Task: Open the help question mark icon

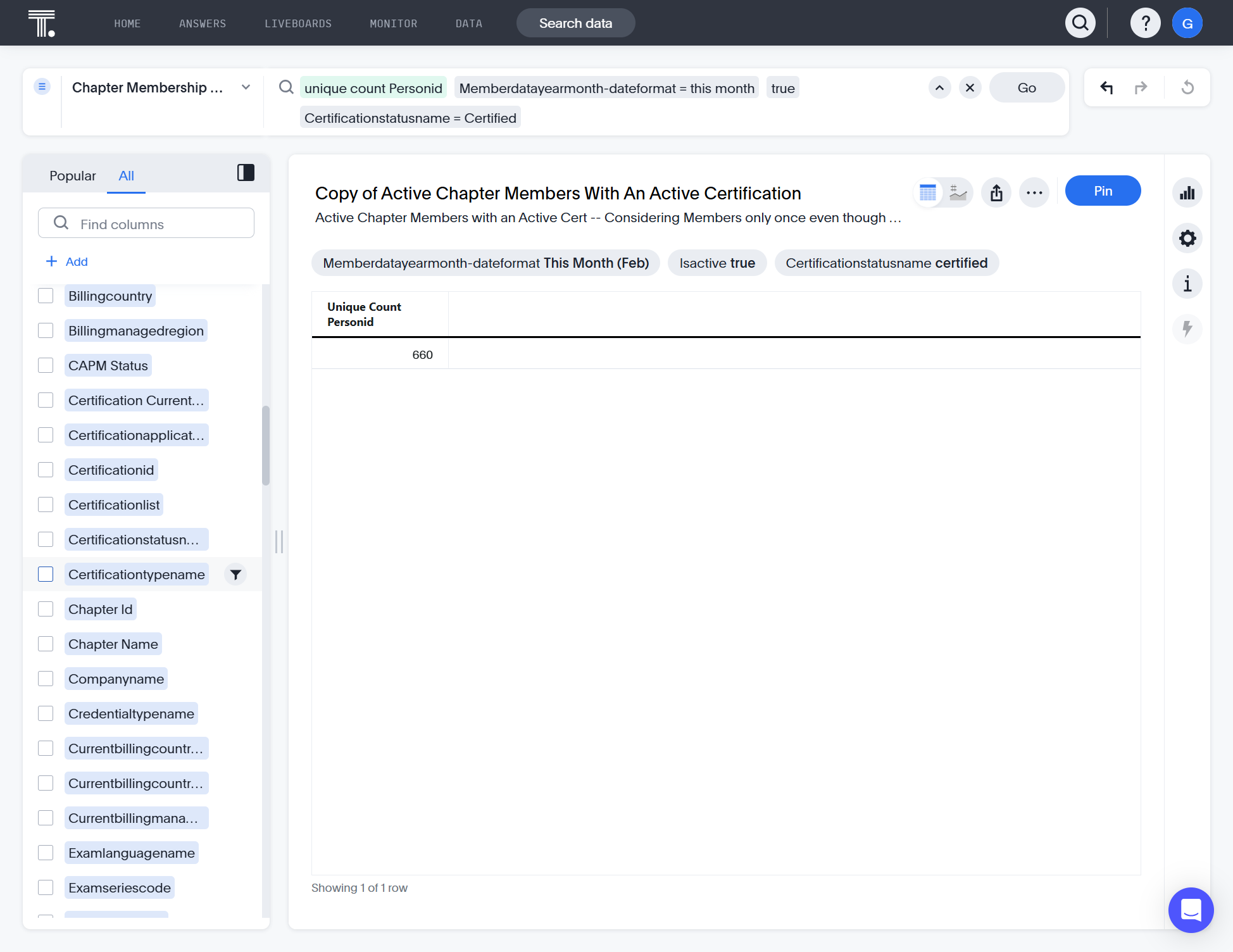Action: [1146, 23]
